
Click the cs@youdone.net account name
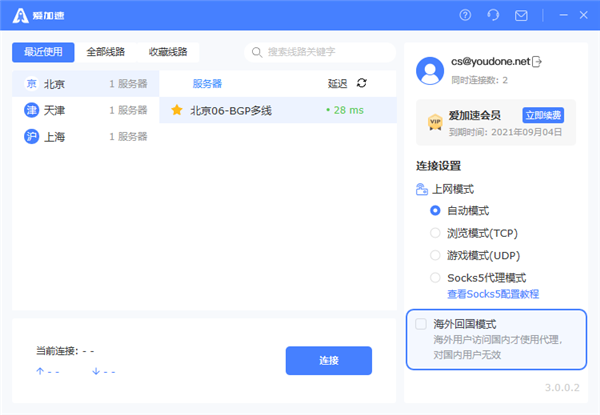click(491, 62)
